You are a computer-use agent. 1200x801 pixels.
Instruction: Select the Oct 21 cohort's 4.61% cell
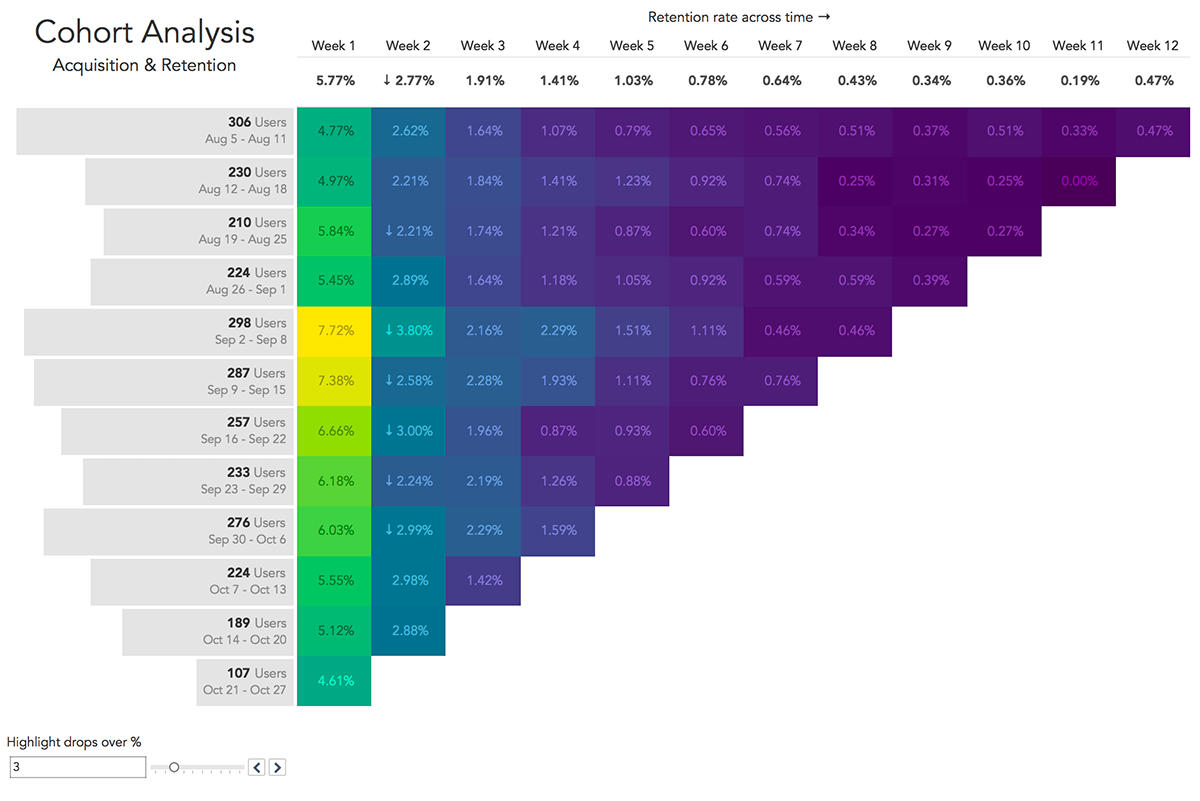[x=334, y=681]
